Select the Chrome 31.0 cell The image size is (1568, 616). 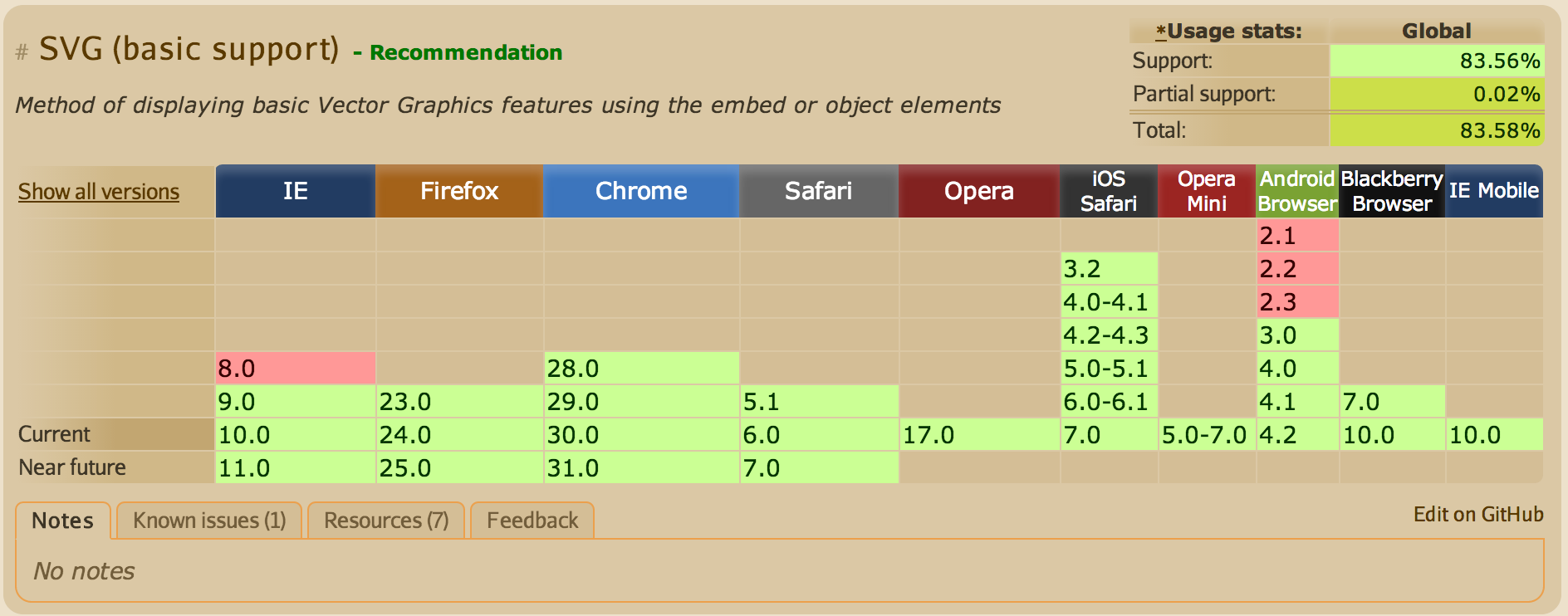(x=641, y=467)
